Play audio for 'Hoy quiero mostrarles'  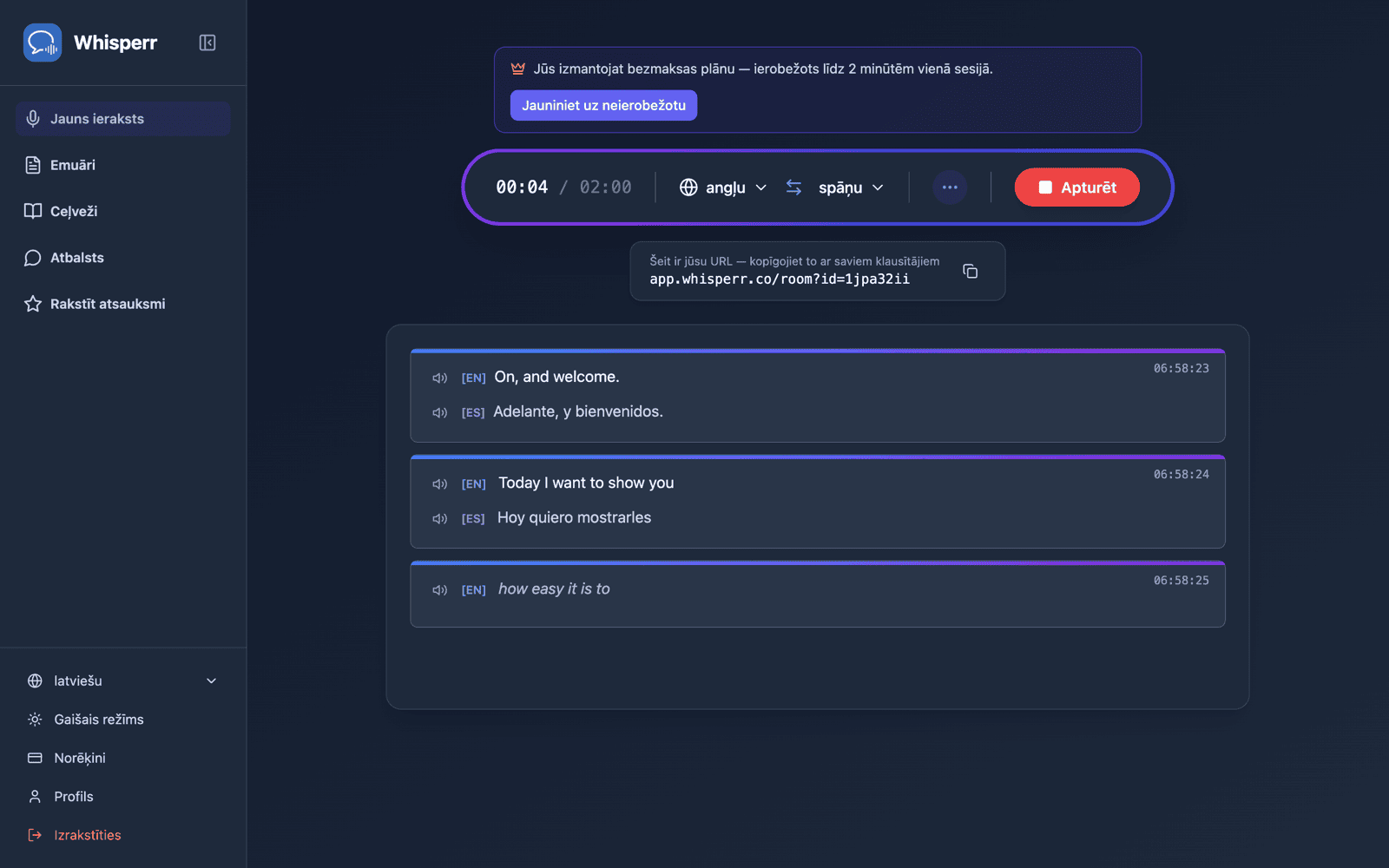[440, 518]
